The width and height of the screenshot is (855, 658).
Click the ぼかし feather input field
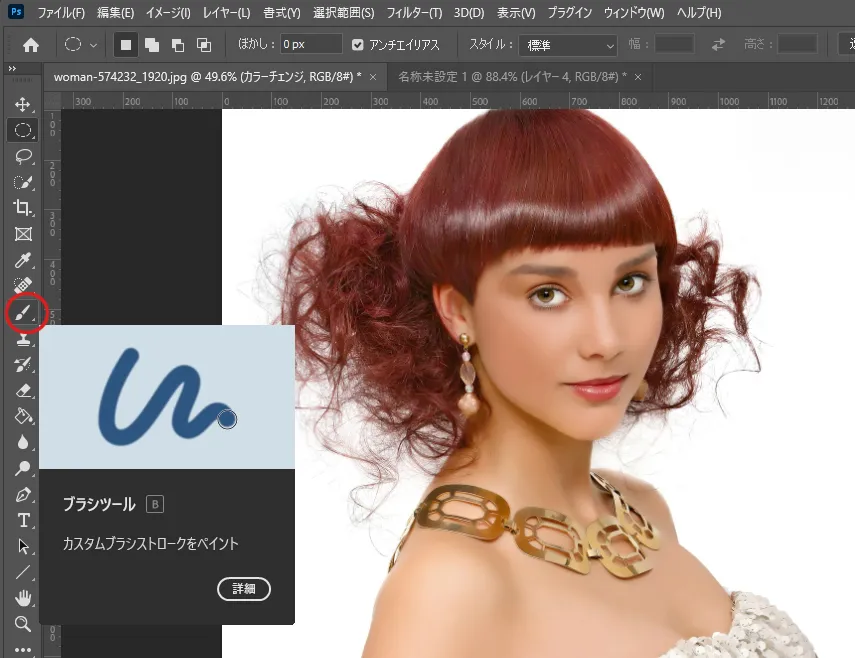[308, 45]
